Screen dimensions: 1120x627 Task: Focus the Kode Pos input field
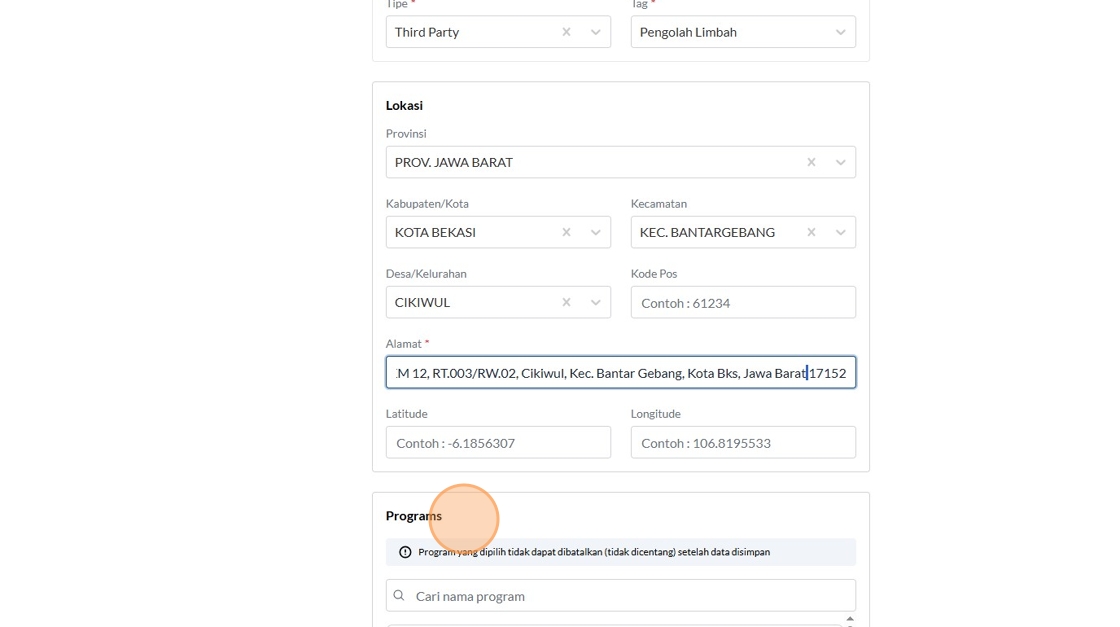tap(743, 302)
